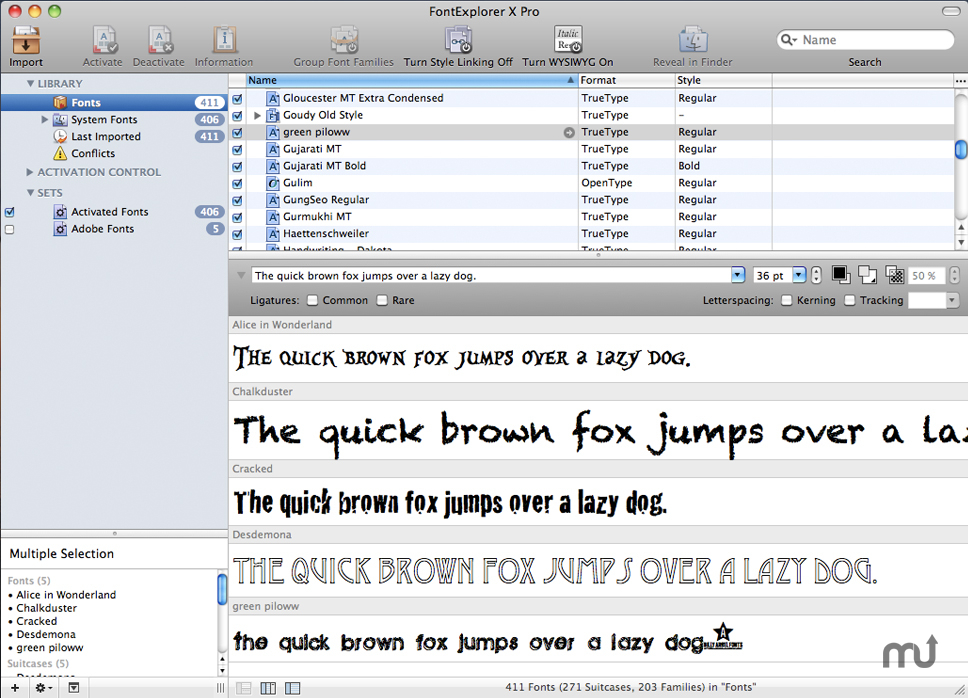Click the Reveal in Finder icon

pos(693,38)
